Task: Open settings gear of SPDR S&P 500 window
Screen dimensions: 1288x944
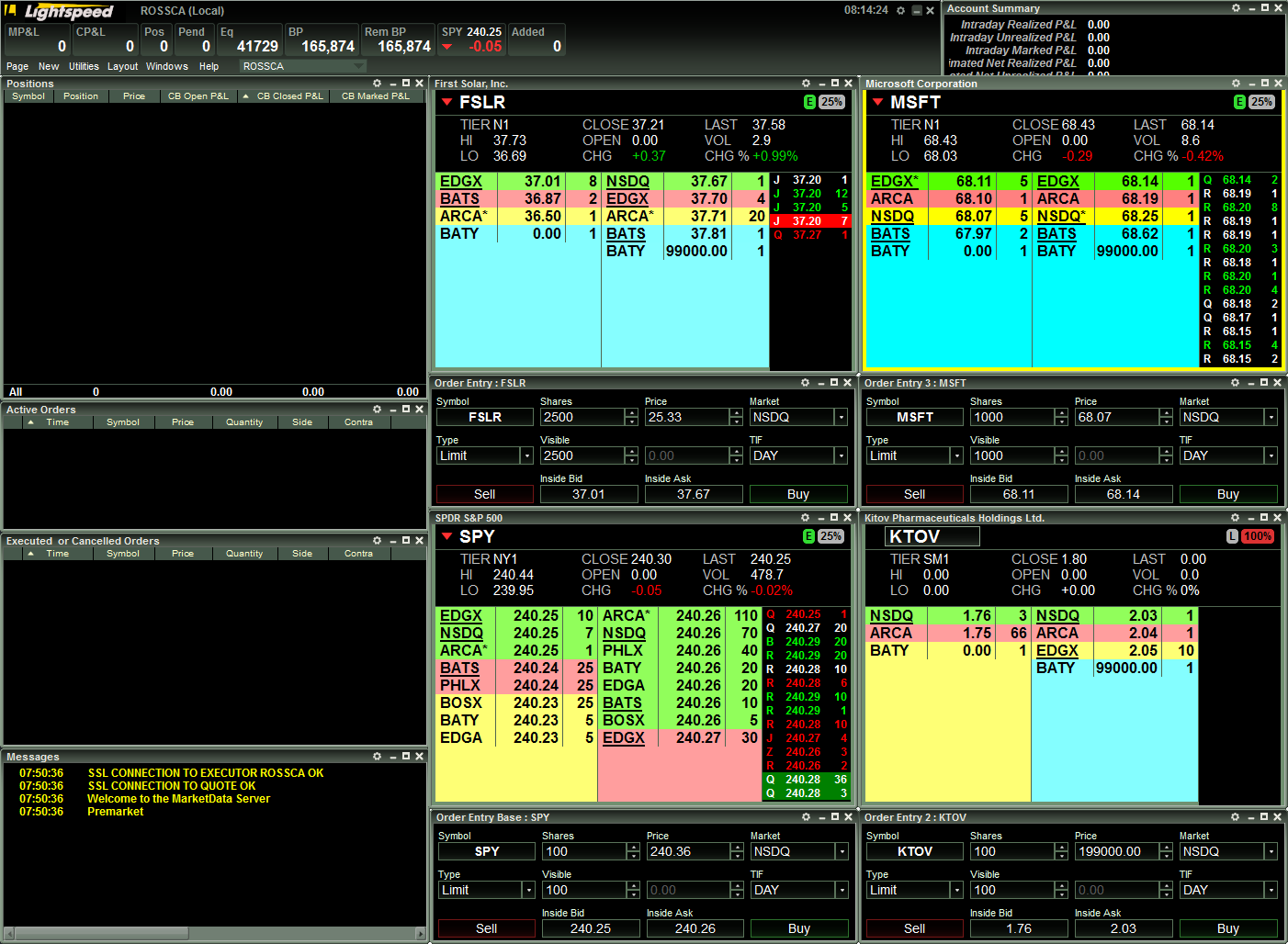Action: (x=805, y=518)
